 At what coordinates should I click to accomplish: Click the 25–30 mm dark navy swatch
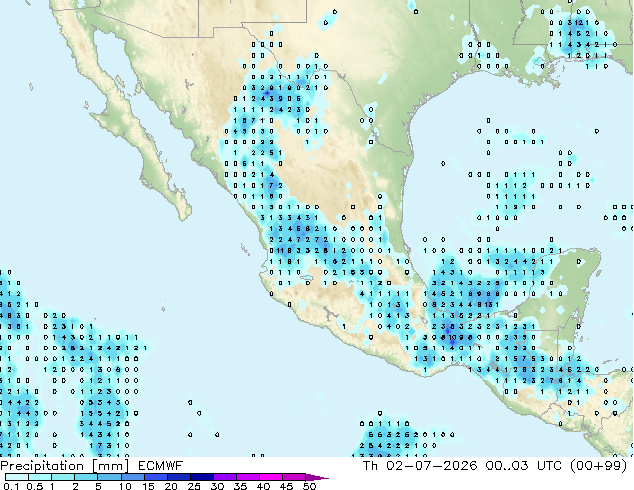(x=201, y=477)
